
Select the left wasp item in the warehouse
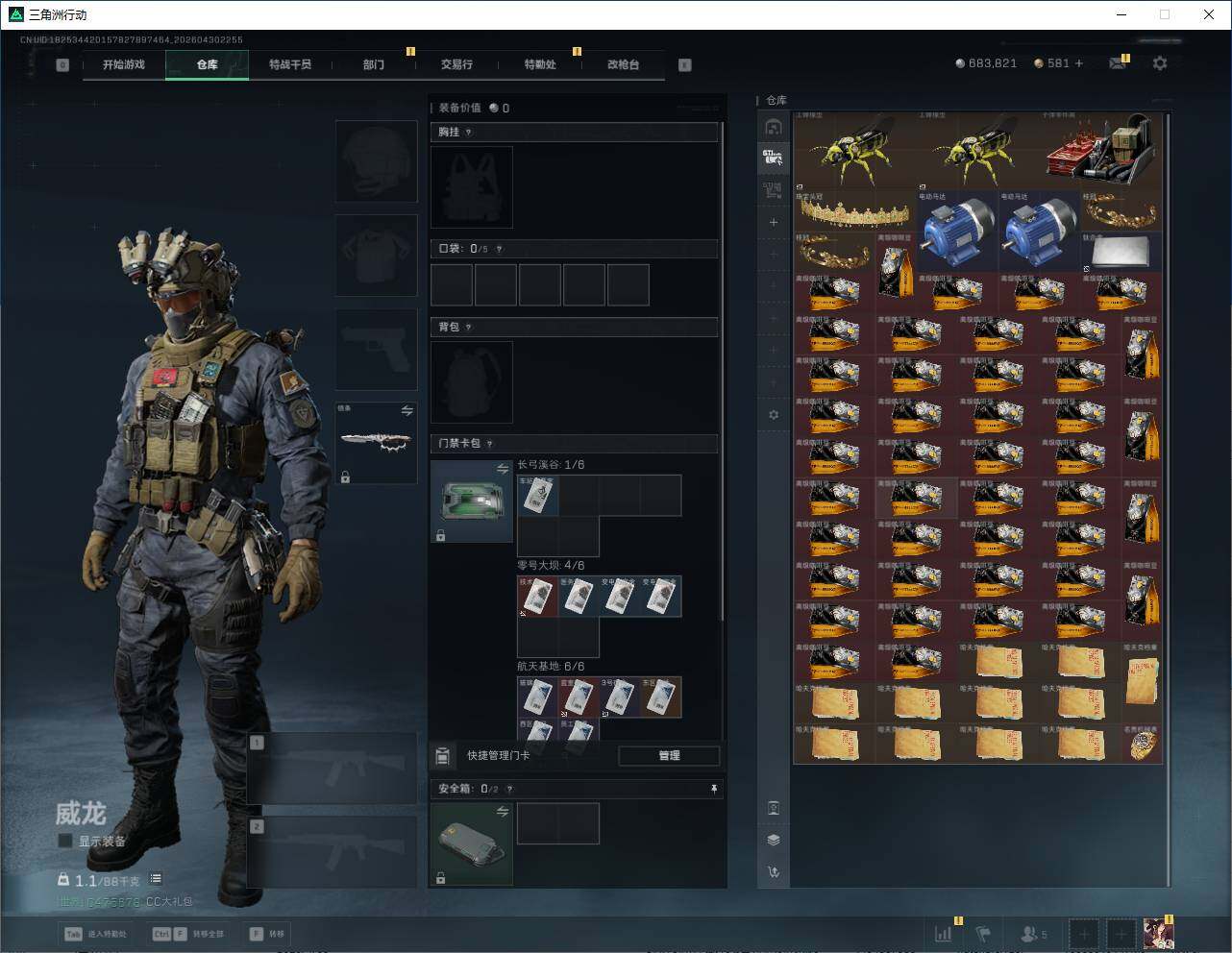pos(854,150)
